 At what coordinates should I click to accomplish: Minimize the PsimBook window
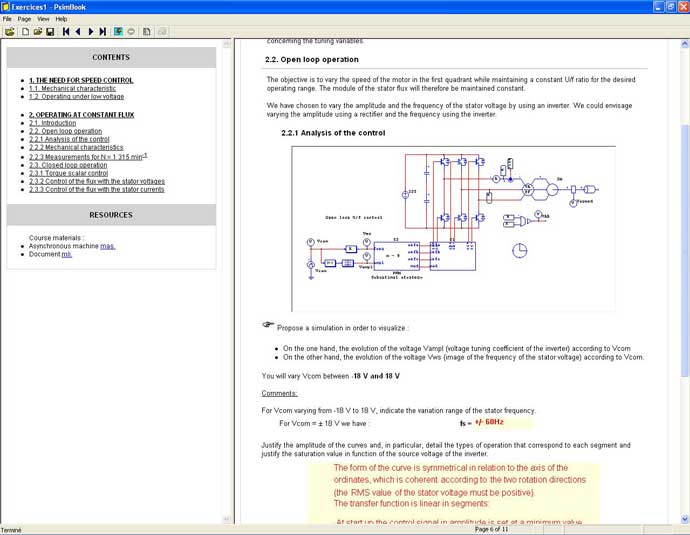658,7
